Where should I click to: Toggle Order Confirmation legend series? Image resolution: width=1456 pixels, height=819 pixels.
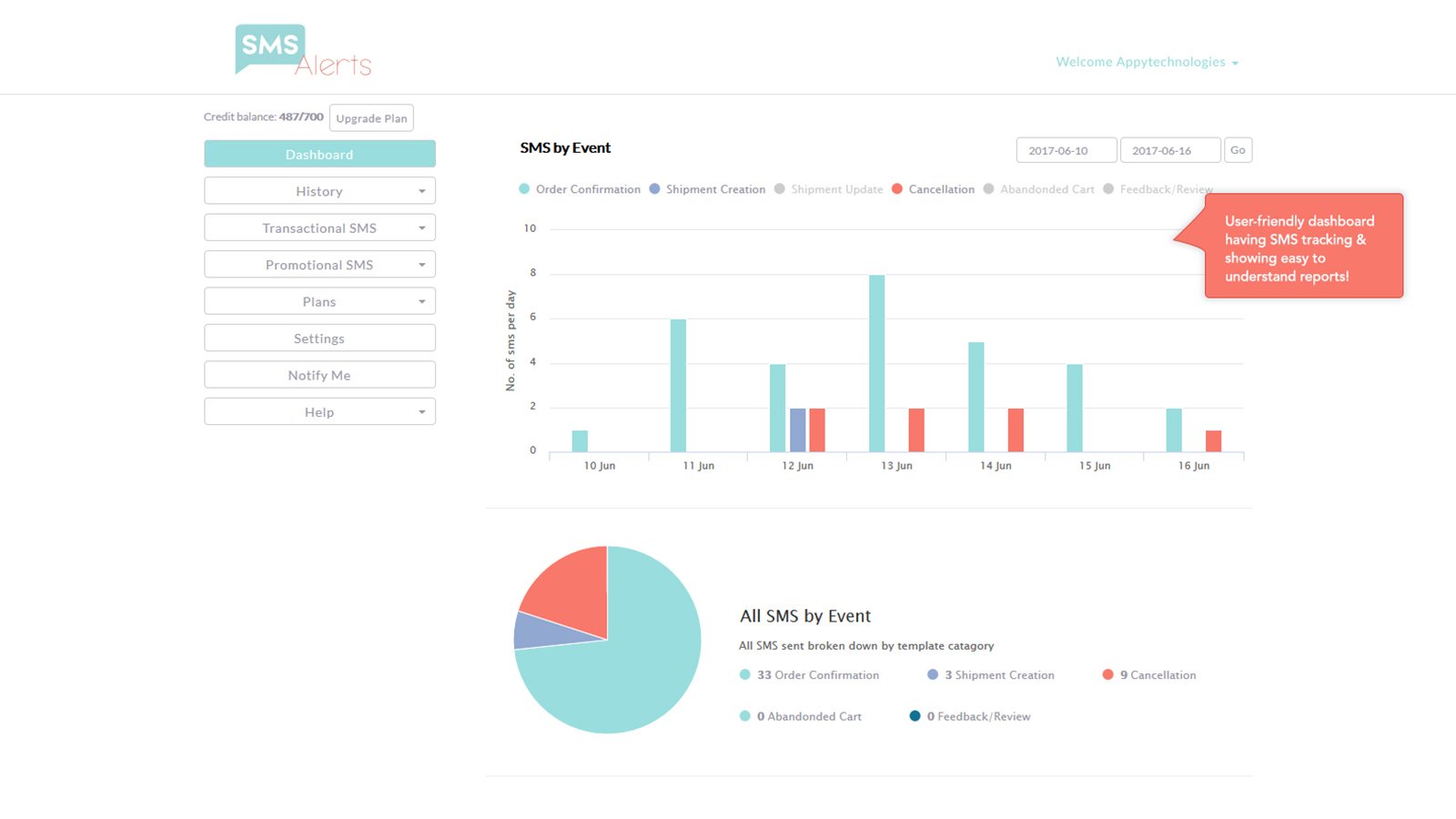(580, 189)
